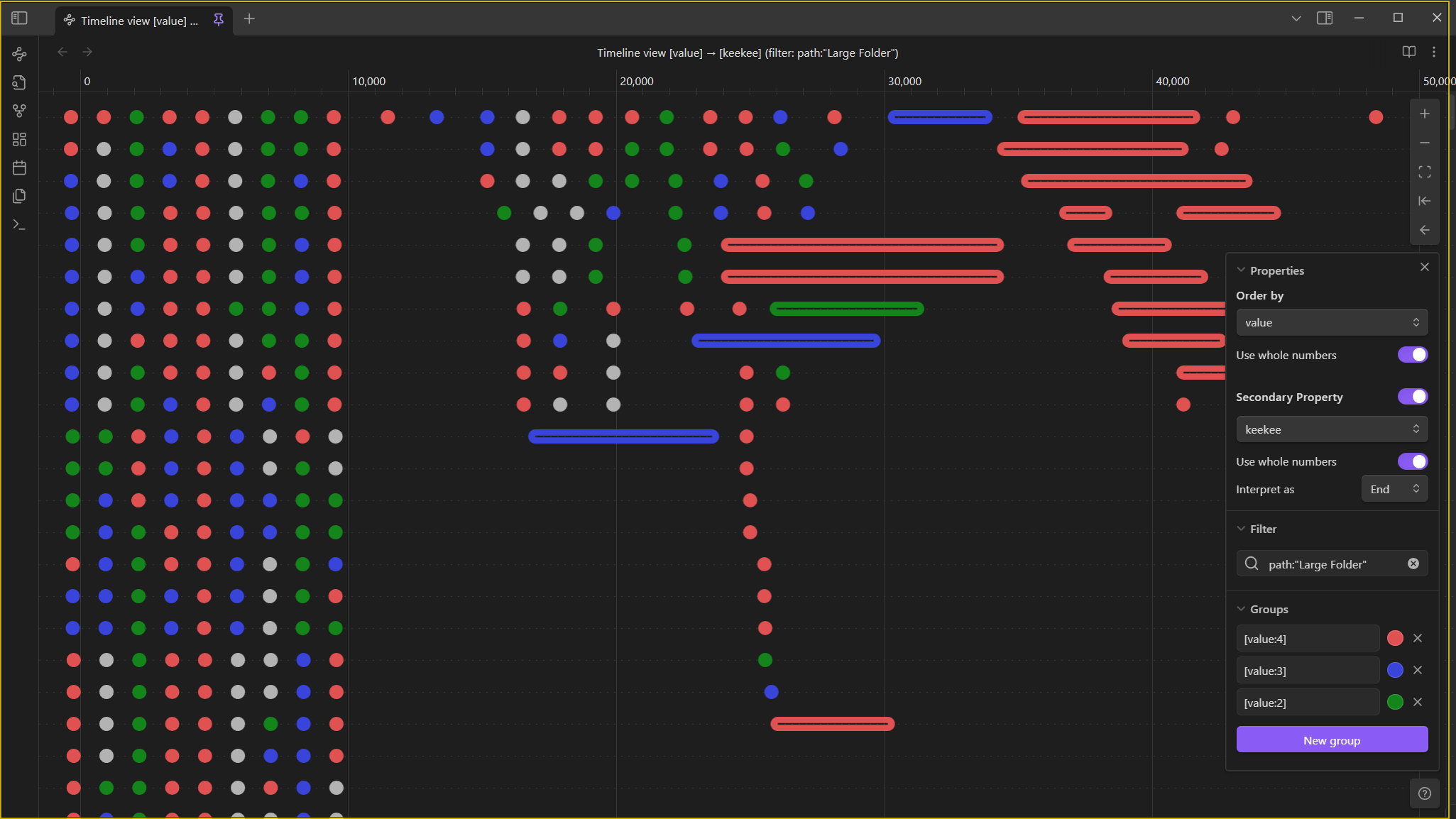
Task: Select the Timeline view [value] tab
Action: tap(138, 21)
